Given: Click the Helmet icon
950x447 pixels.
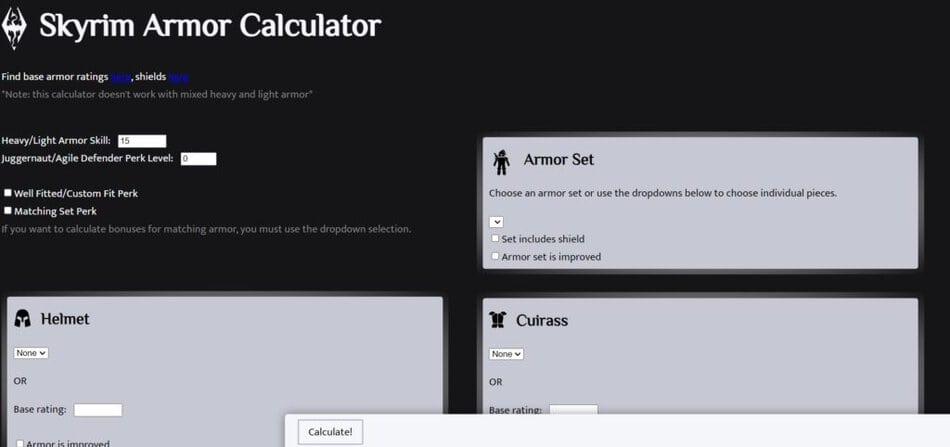Looking at the screenshot, I should 22,319.
